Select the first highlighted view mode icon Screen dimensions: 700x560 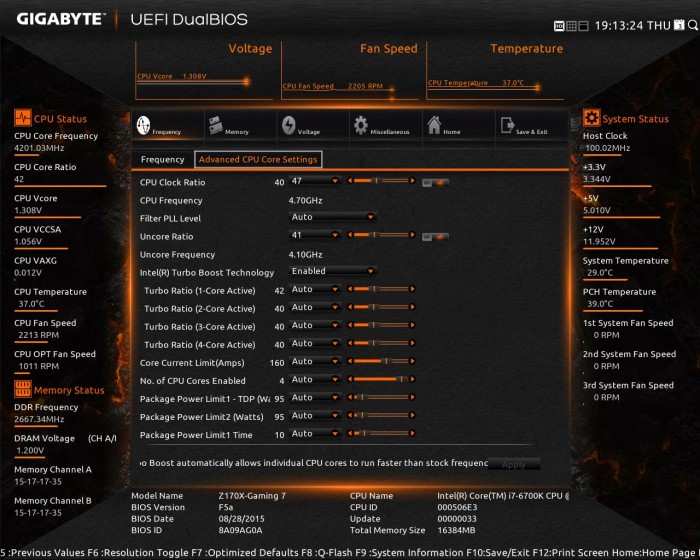[559, 26]
